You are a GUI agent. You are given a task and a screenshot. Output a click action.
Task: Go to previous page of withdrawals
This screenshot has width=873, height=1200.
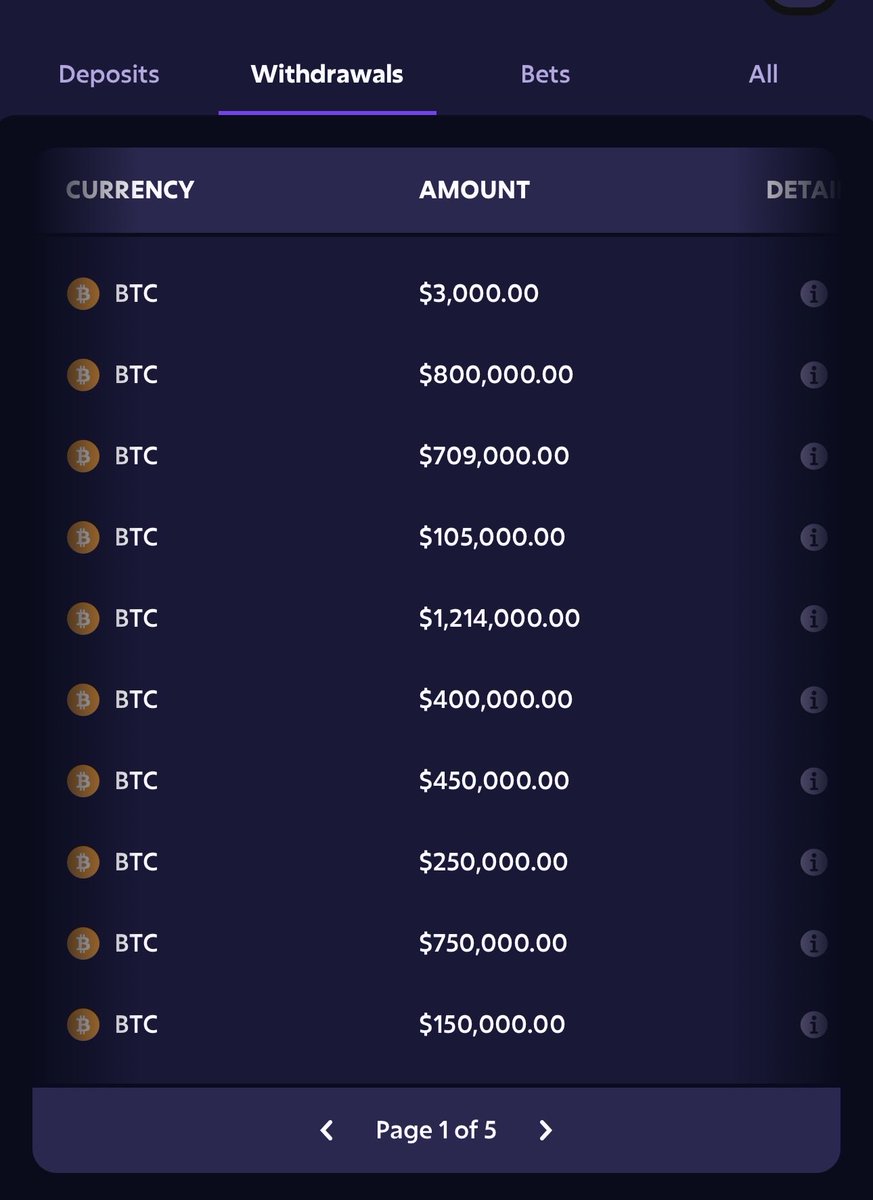coord(326,1130)
